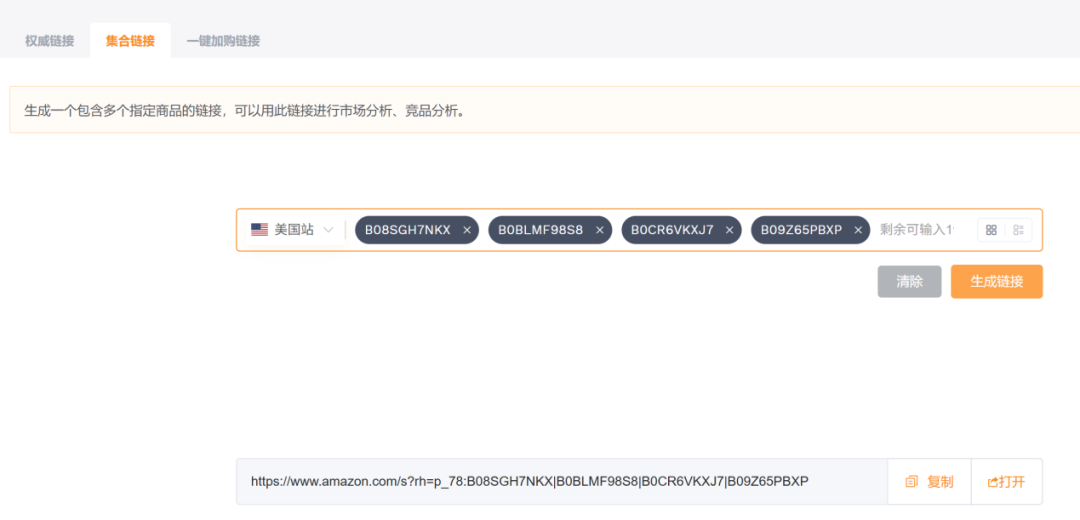The image size is (1080, 520).
Task: Delete the B0BLMF98S8 tag with its X
Action: pos(600,230)
